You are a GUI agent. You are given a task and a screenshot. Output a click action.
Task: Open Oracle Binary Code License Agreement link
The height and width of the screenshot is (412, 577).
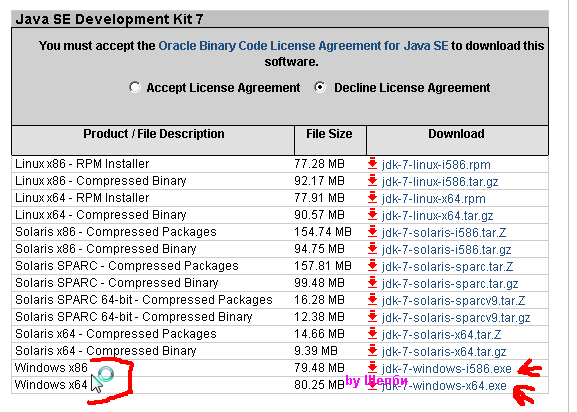[303, 46]
